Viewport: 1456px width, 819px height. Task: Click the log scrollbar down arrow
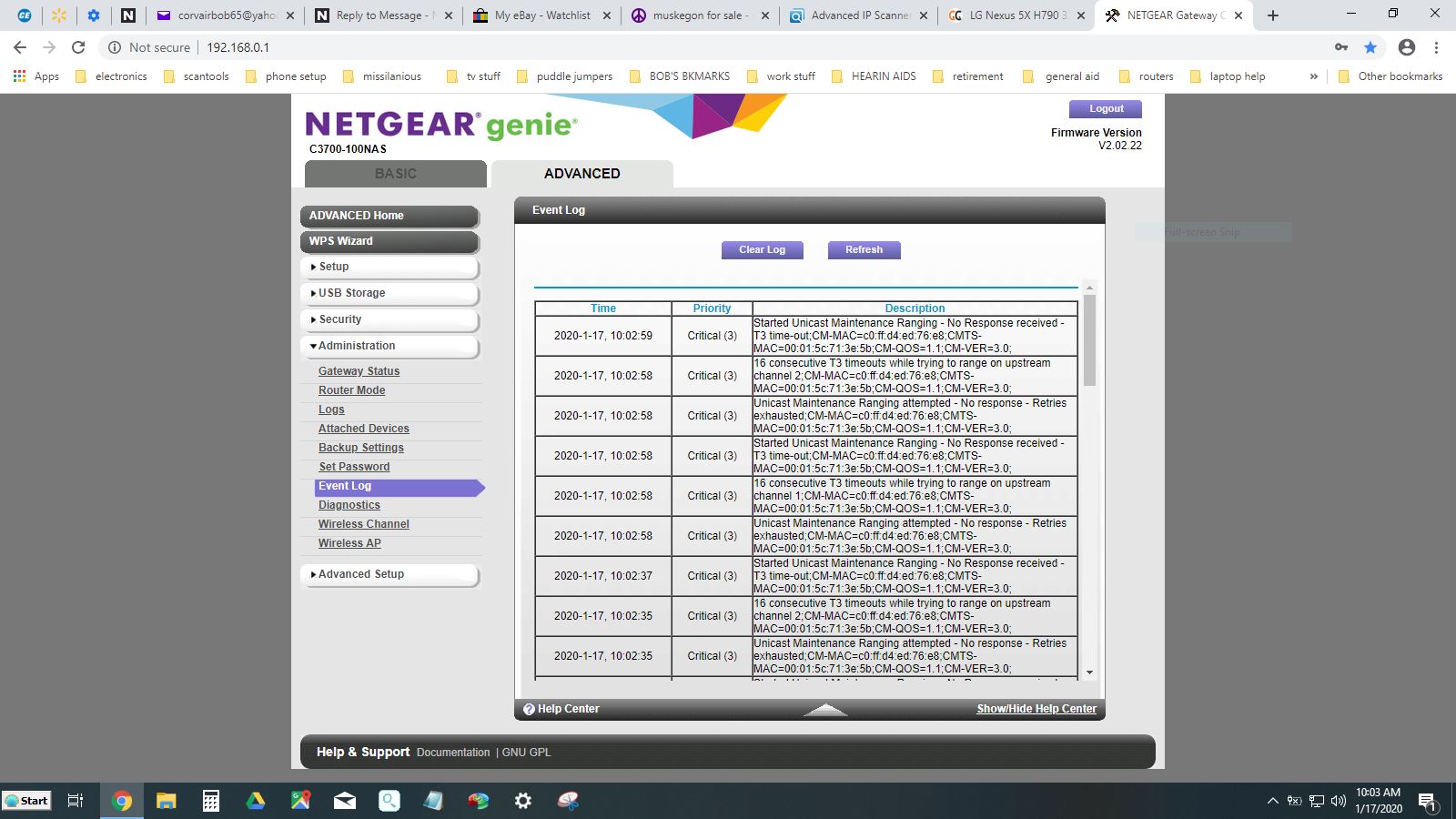tap(1089, 672)
